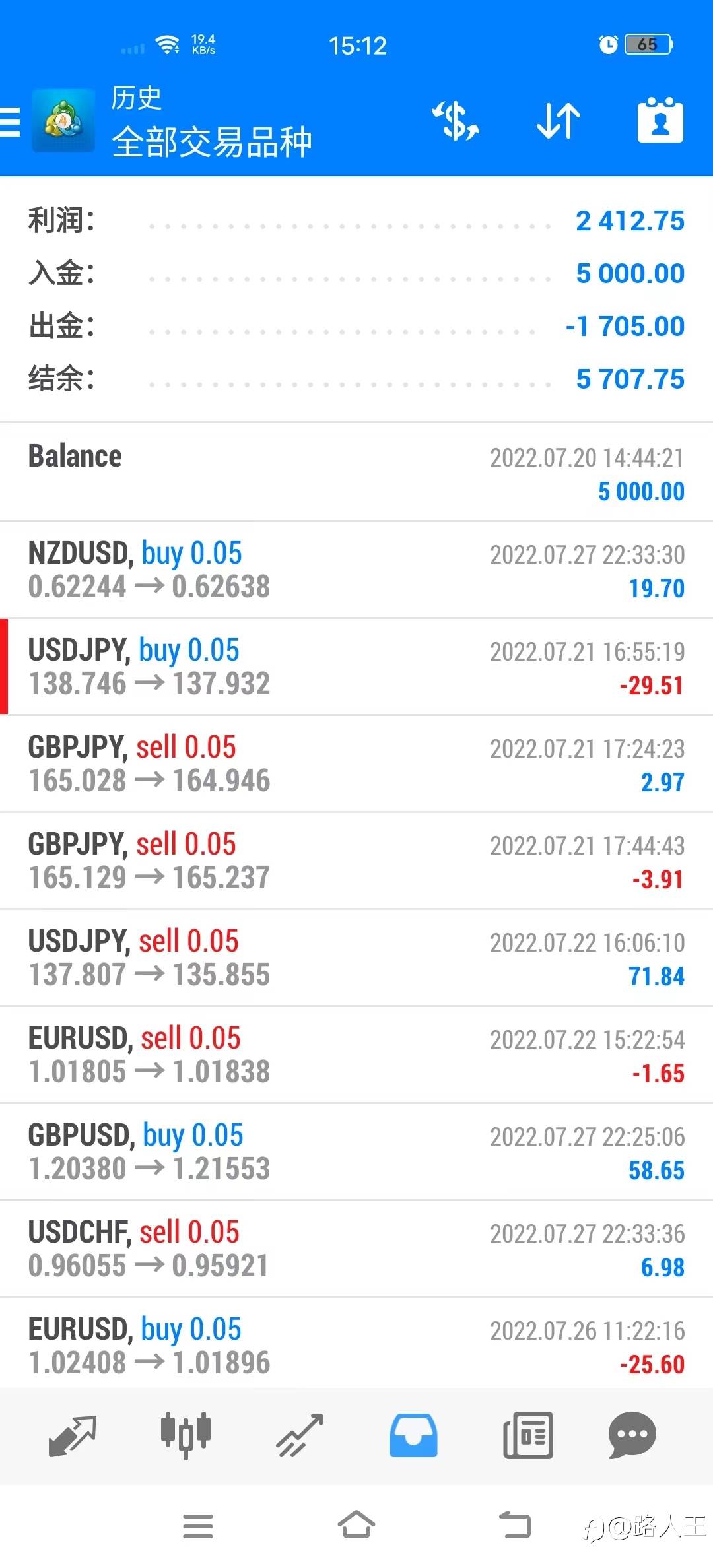Select the NZDUSD buy 0.05 trade
Viewport: 713px width, 1568px height.
[356, 570]
